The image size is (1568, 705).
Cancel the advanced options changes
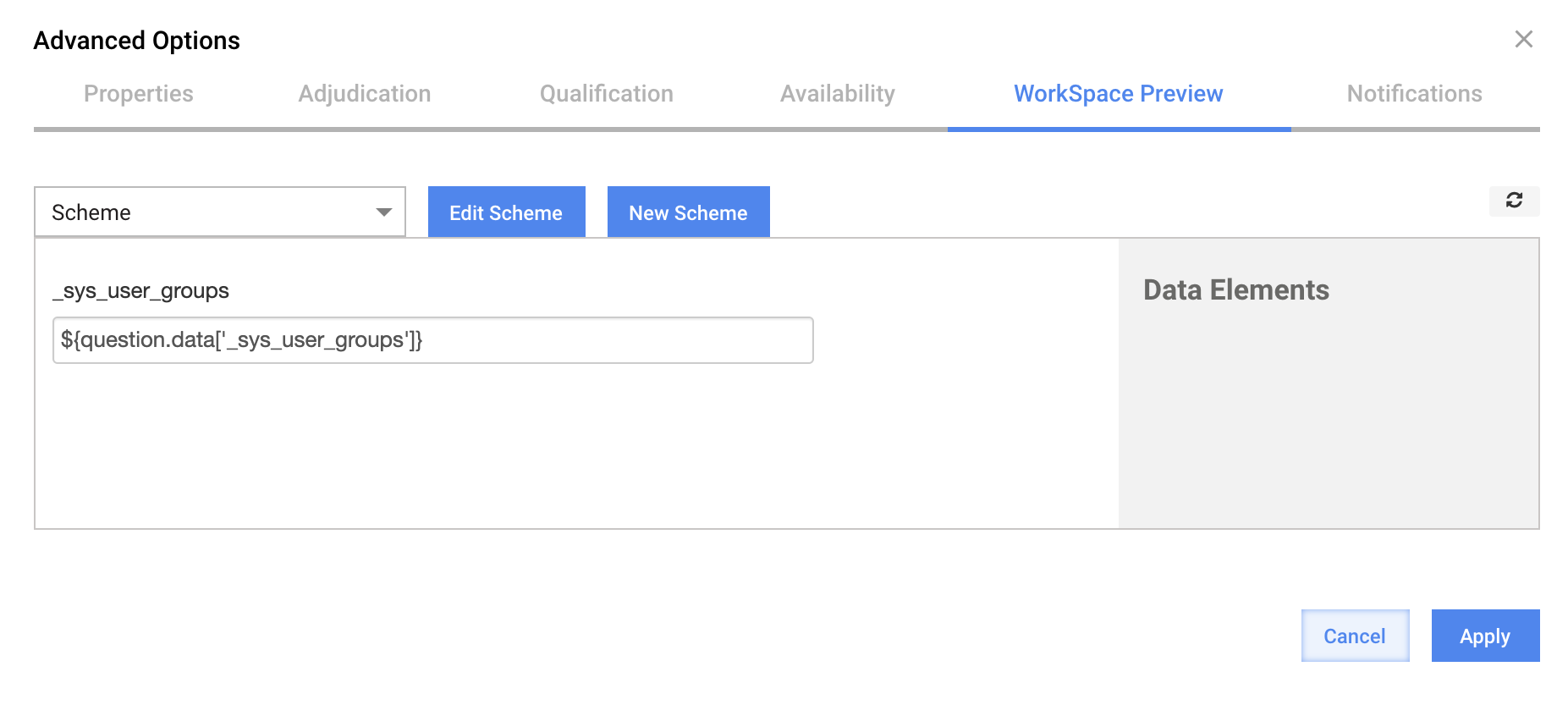click(1355, 636)
